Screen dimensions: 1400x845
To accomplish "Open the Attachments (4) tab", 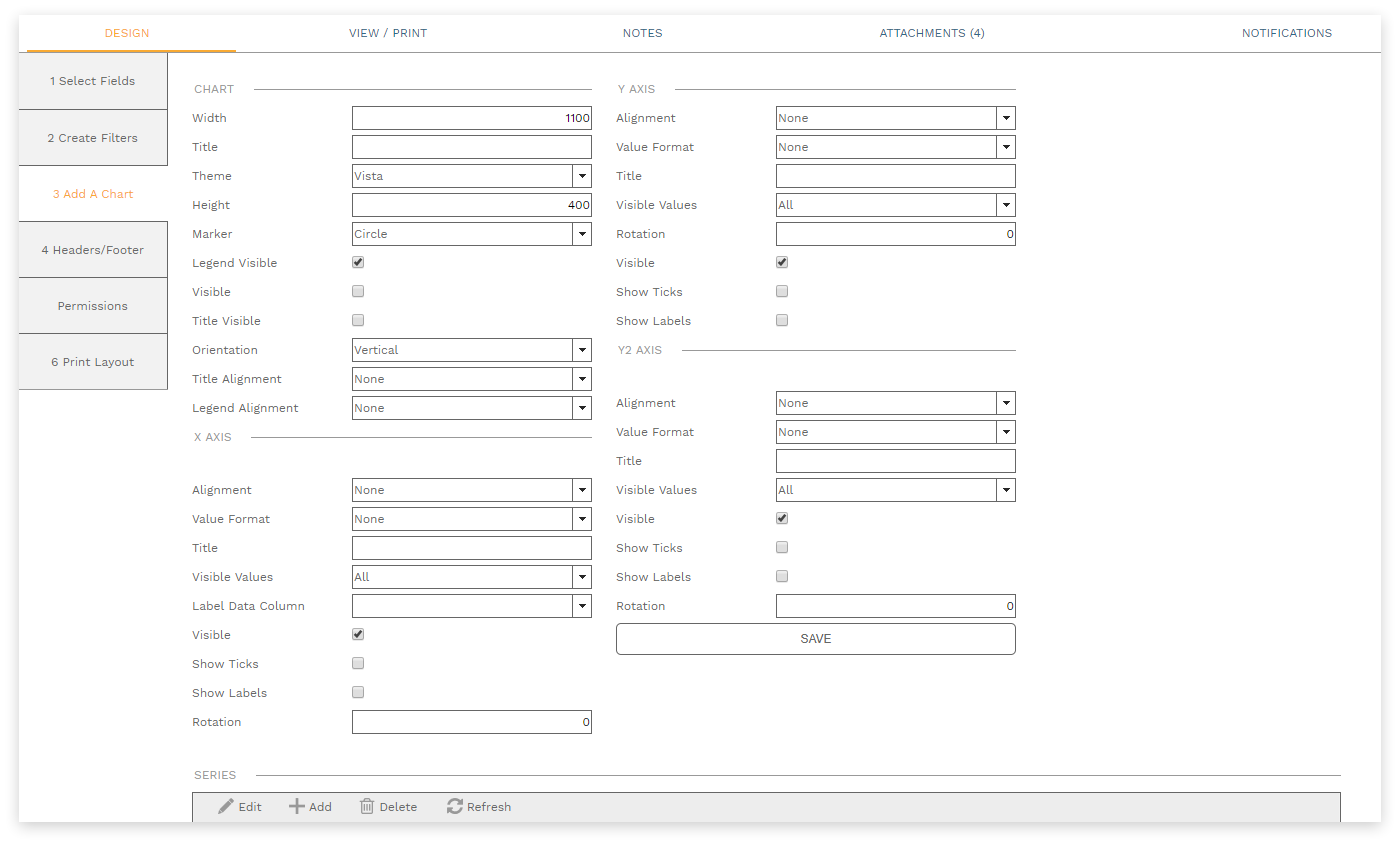I will pos(932,33).
